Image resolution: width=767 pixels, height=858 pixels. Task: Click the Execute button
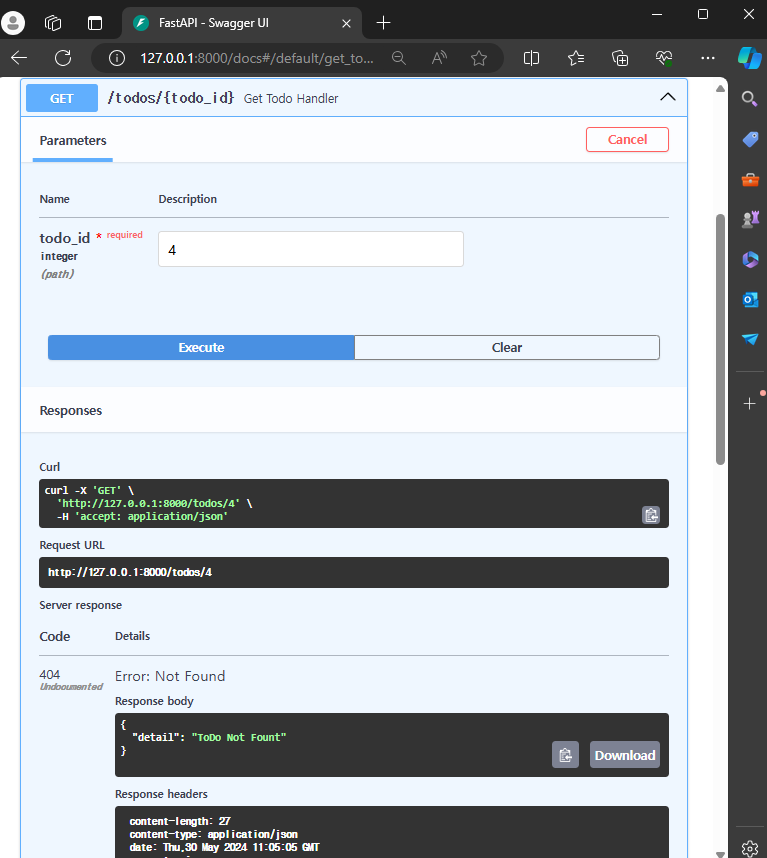pyautogui.click(x=201, y=347)
